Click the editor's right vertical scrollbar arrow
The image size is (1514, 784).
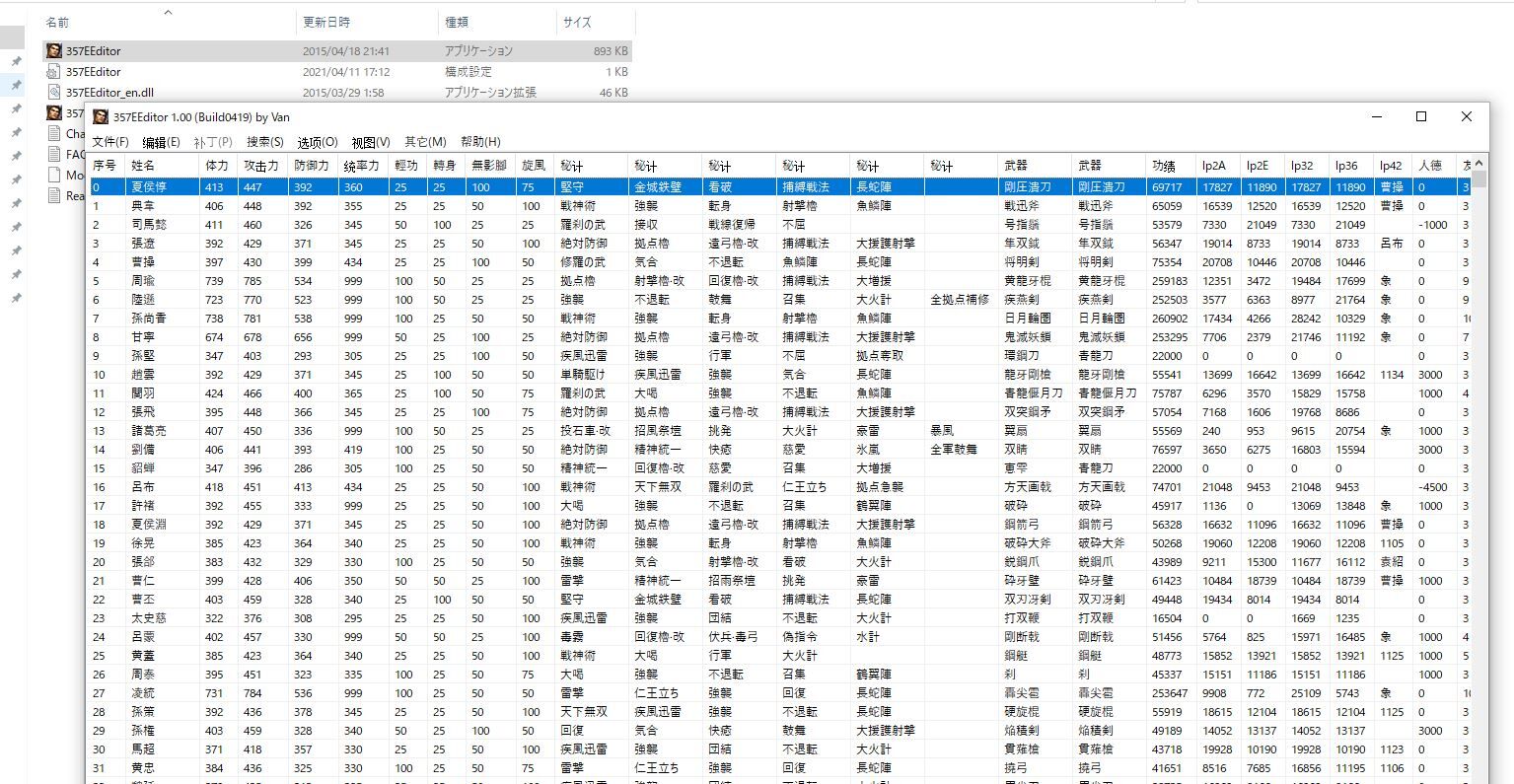1478,165
